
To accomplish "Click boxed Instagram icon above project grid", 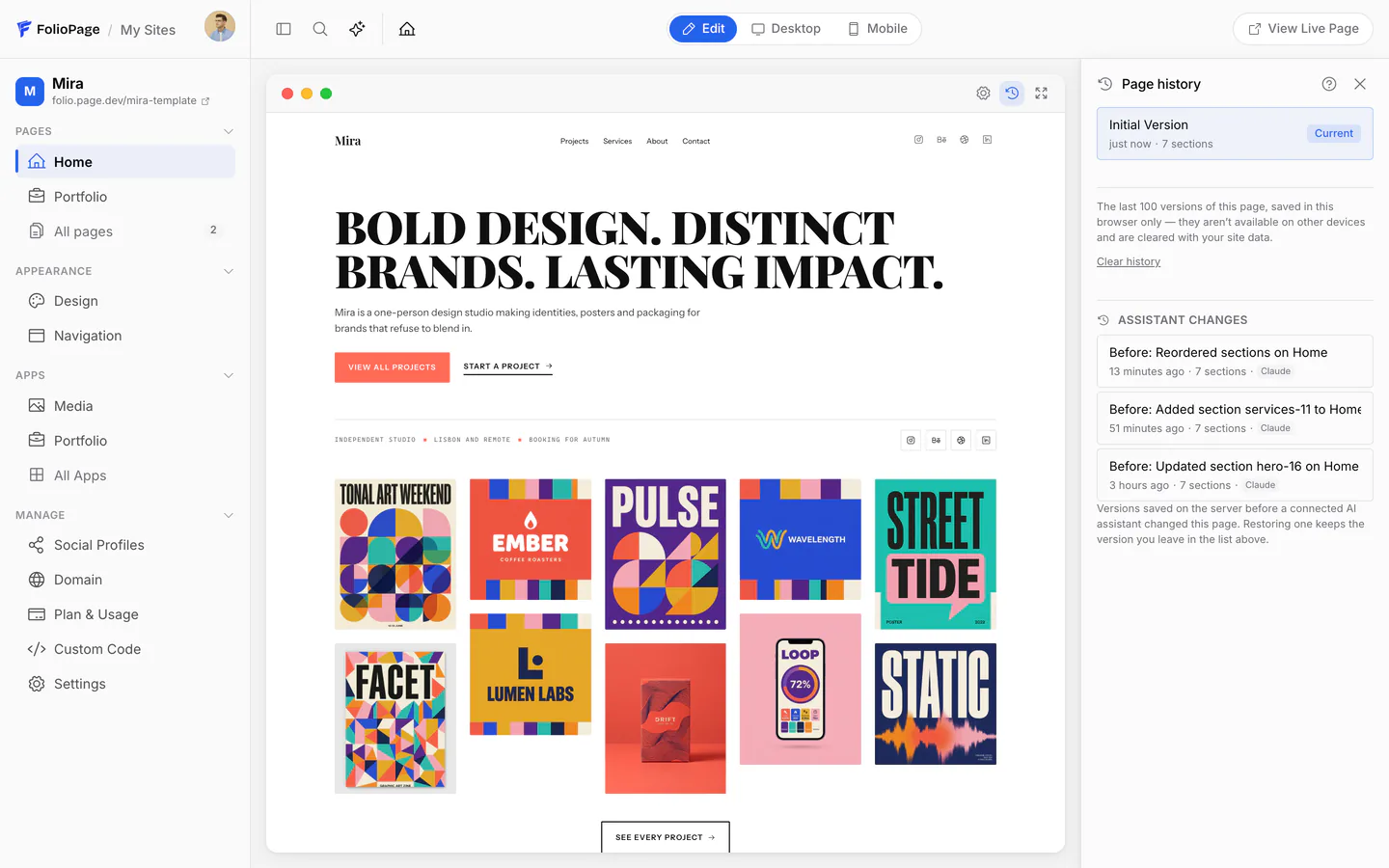I will [911, 440].
